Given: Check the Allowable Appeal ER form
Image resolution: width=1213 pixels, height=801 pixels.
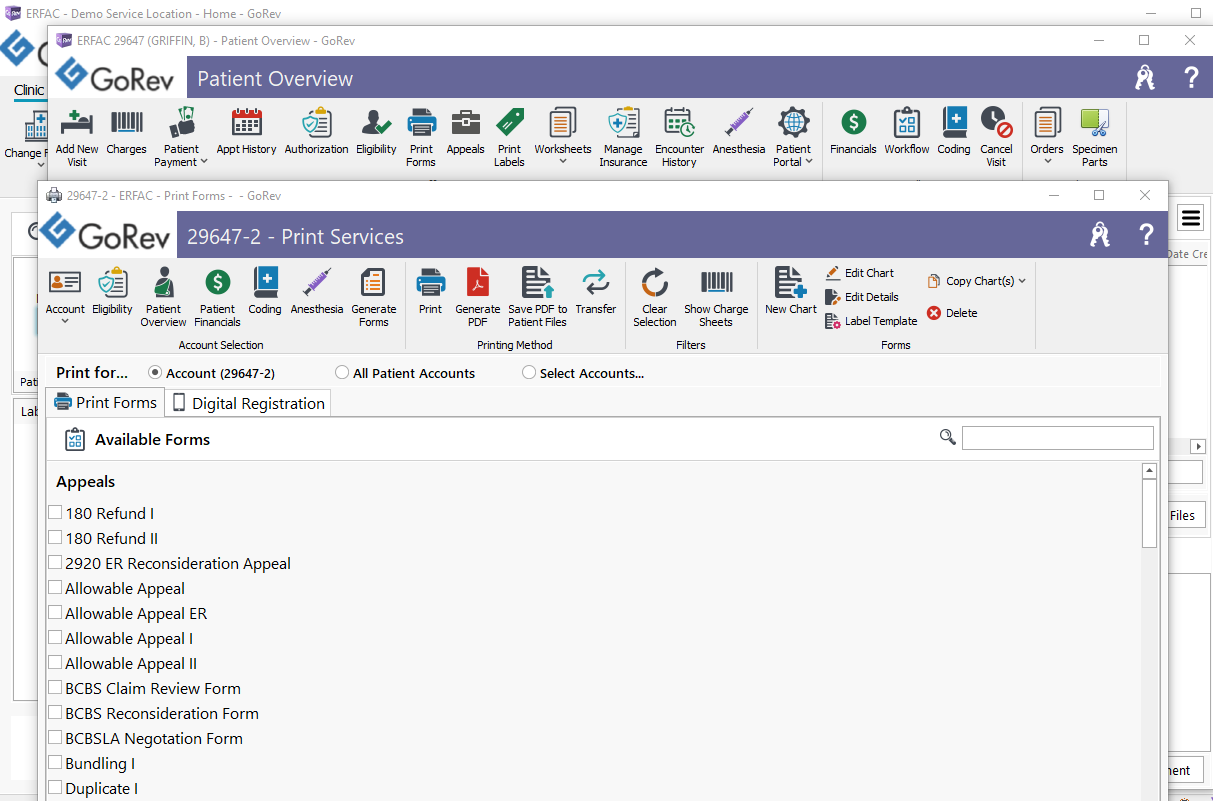Looking at the screenshot, I should click(x=55, y=612).
